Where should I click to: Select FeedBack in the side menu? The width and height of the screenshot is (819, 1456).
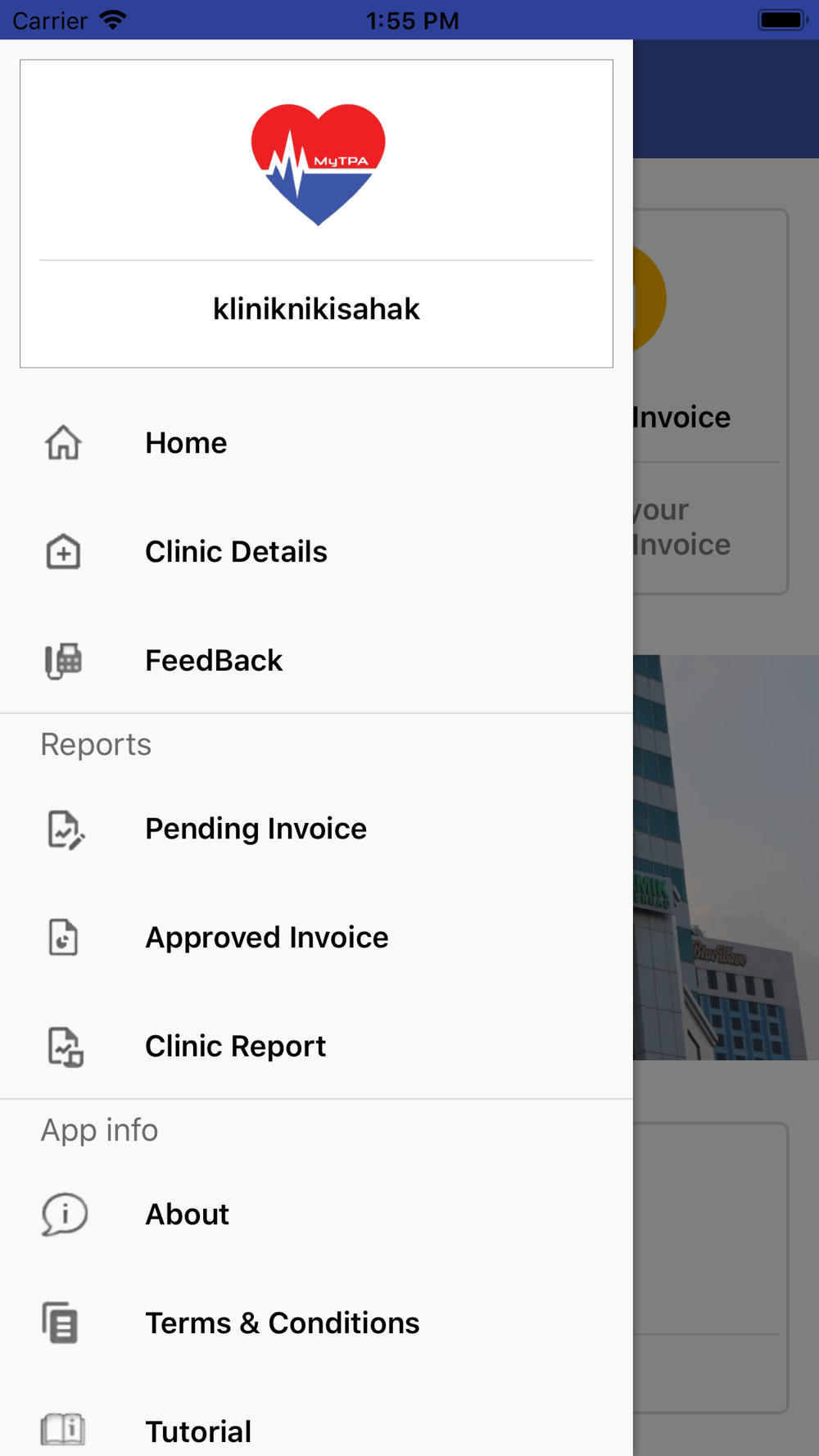(x=316, y=661)
